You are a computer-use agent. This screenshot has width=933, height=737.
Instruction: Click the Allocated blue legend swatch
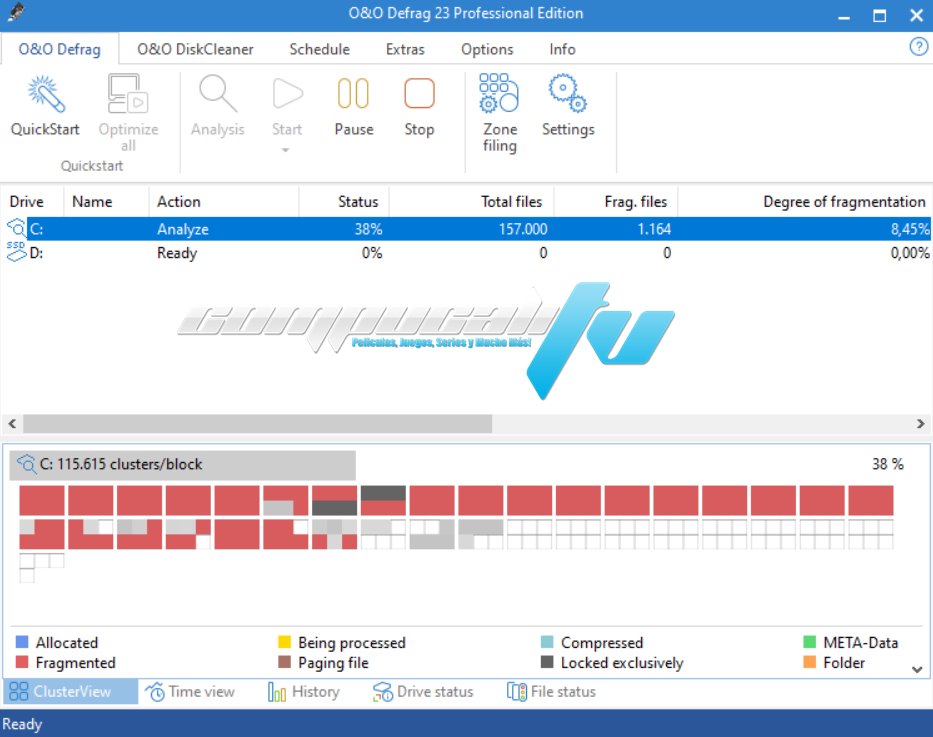click(x=21, y=642)
